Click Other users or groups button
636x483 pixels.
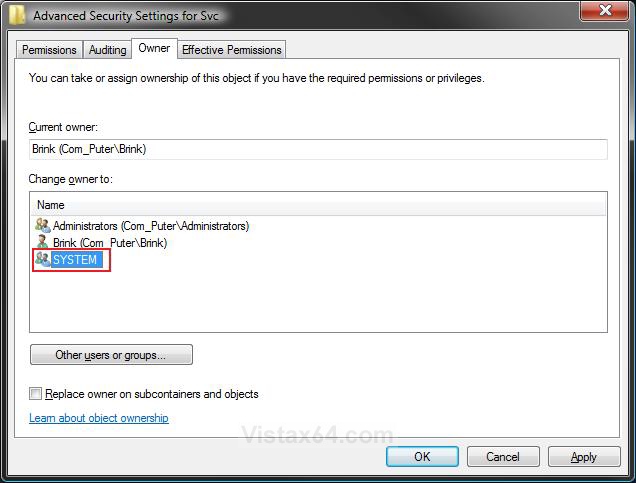point(111,355)
